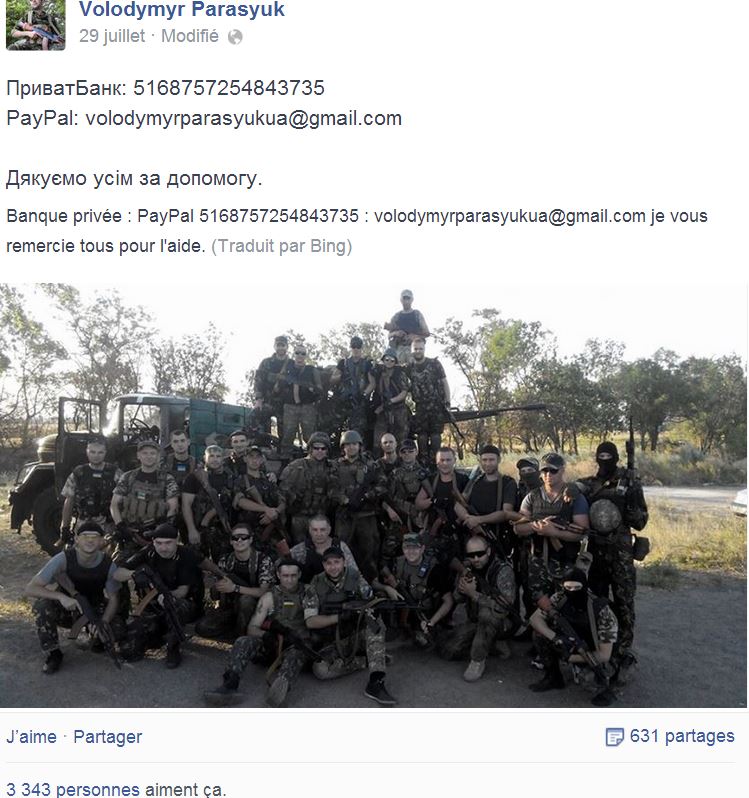Click the ПриватБанк card number text
Image resolution: width=749 pixels, height=798 pixels.
[229, 88]
